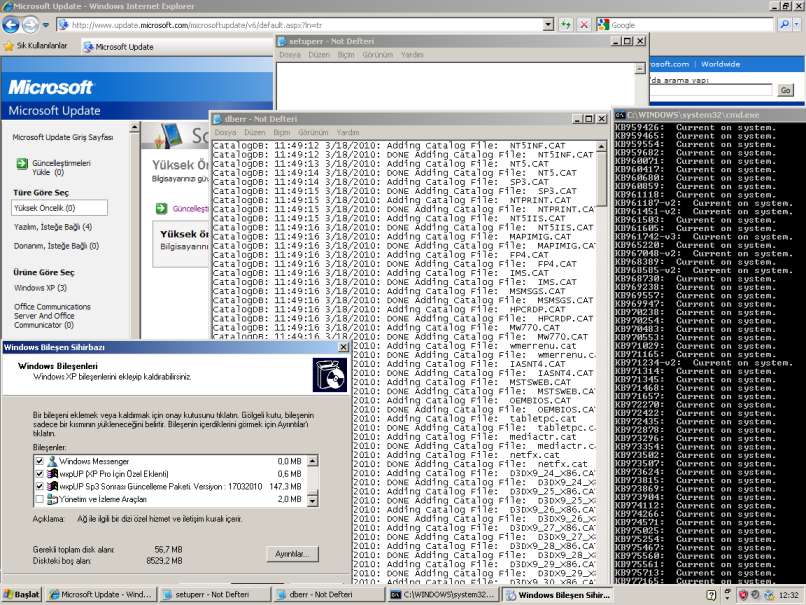
Task: Select Yüksek Öncelik (0) category
Action: (x=59, y=208)
